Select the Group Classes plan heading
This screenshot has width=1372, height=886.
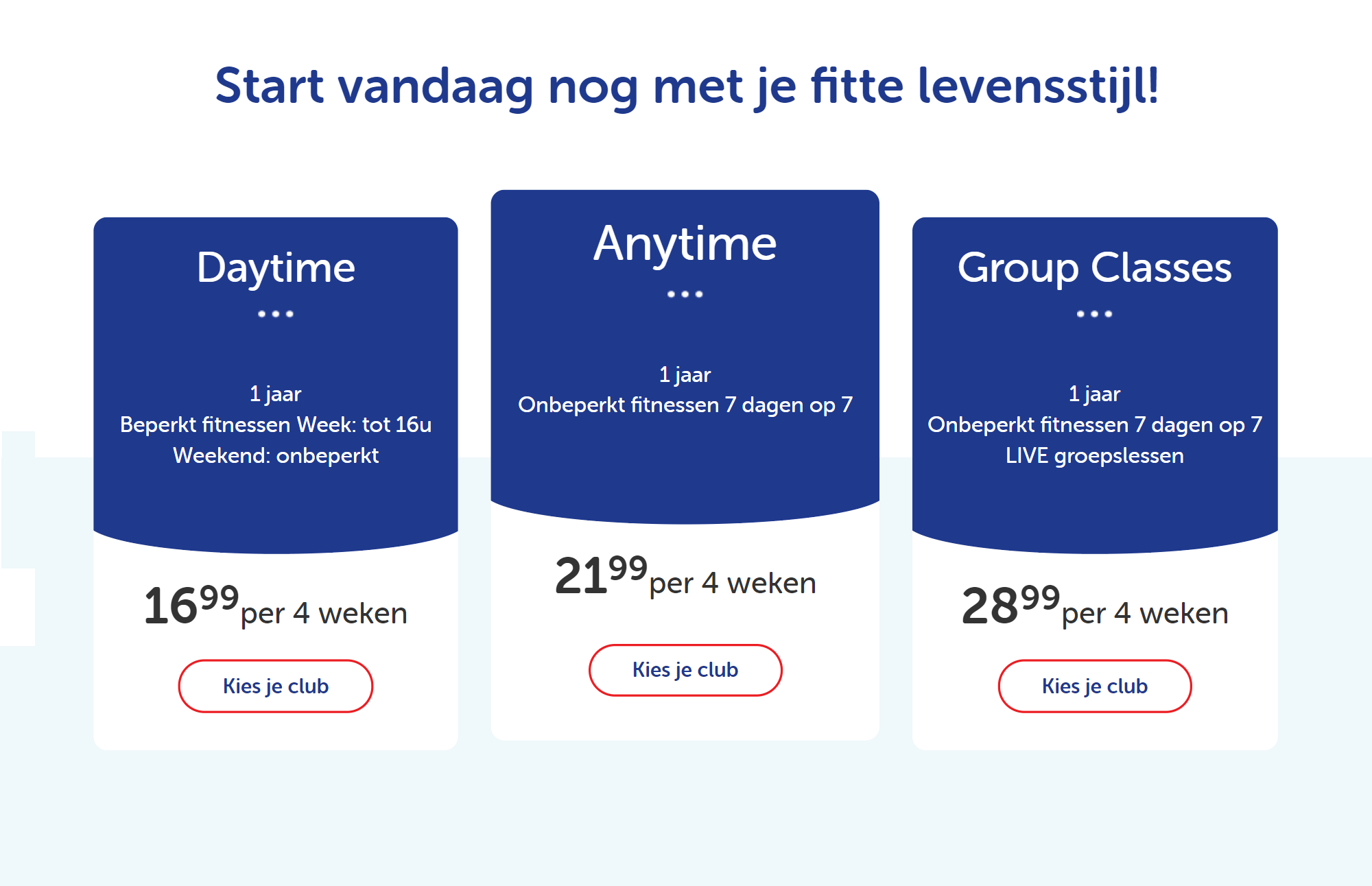coord(1095,267)
